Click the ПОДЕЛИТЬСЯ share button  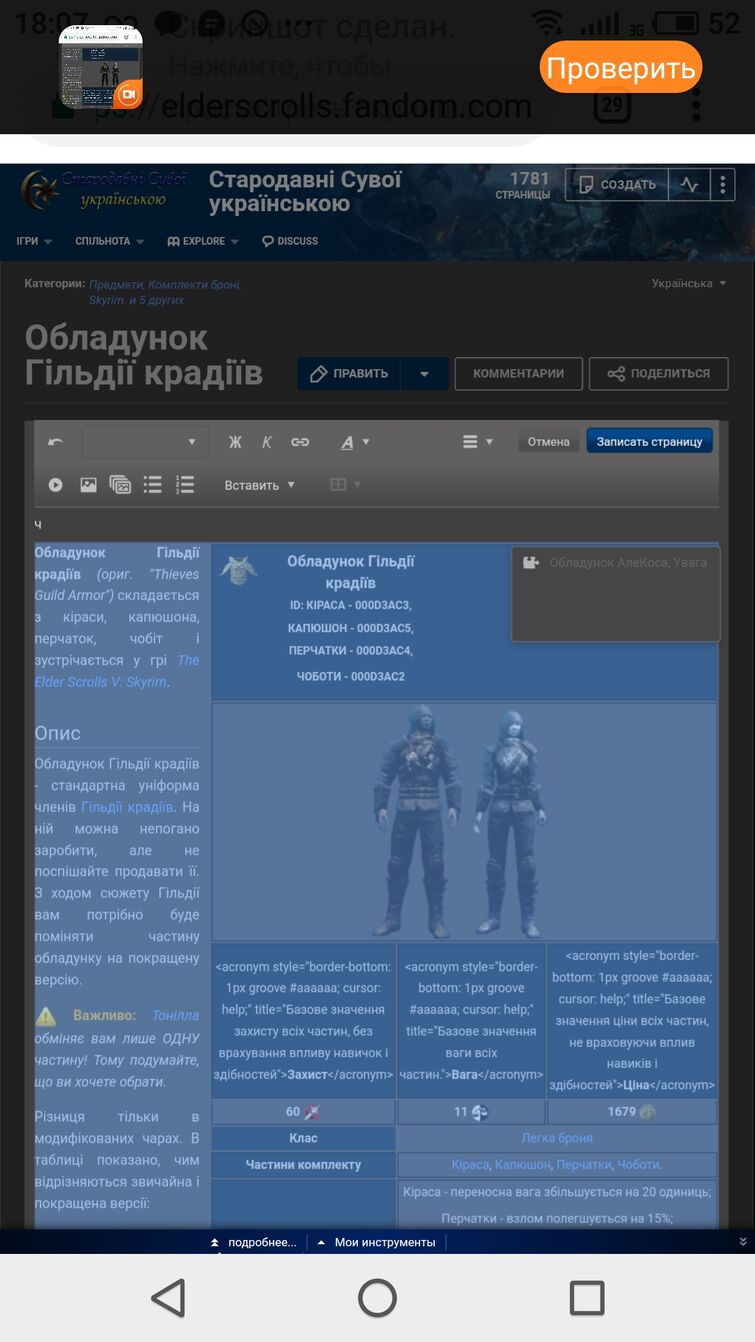pos(658,373)
